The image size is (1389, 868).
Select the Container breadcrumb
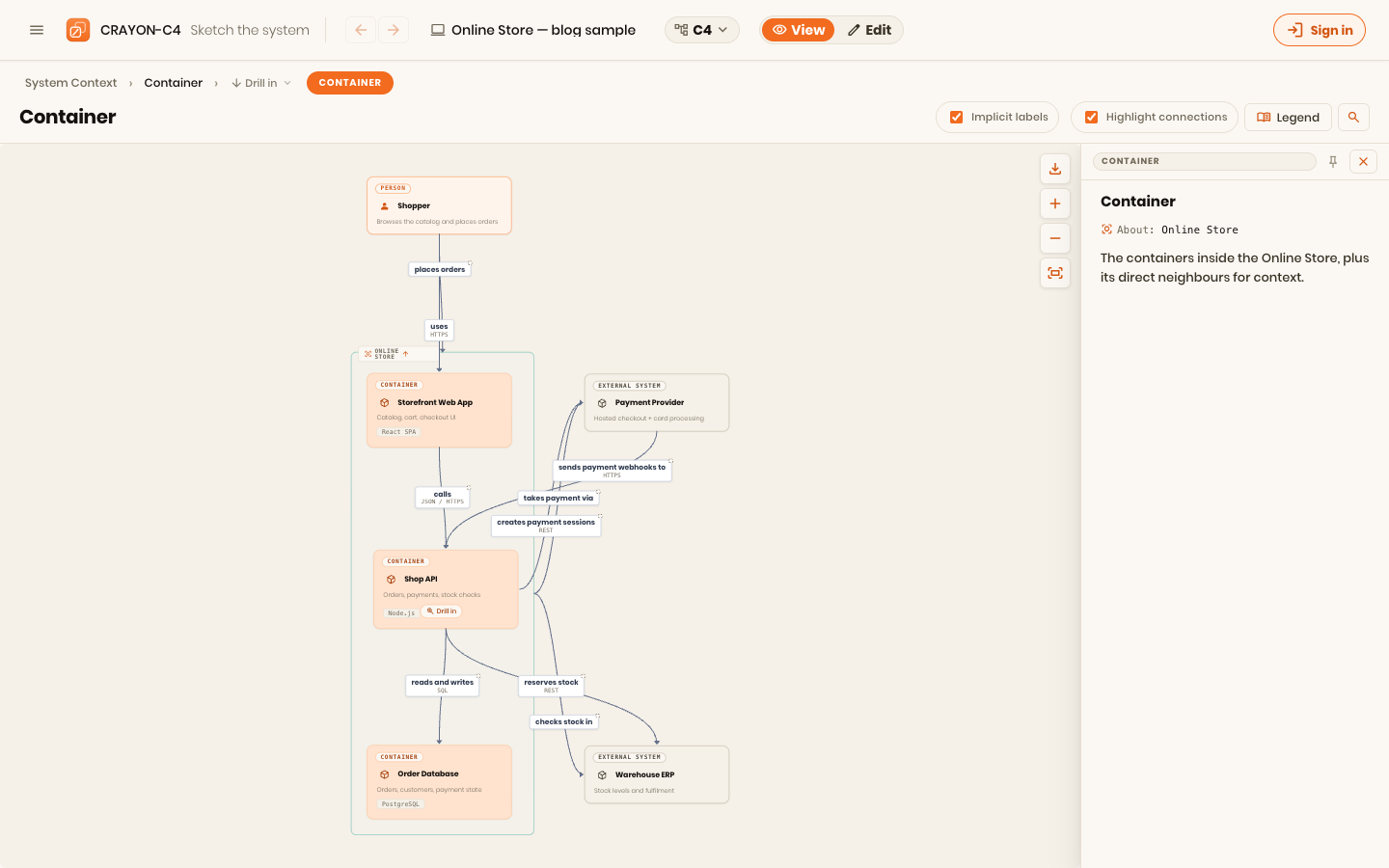(x=174, y=83)
